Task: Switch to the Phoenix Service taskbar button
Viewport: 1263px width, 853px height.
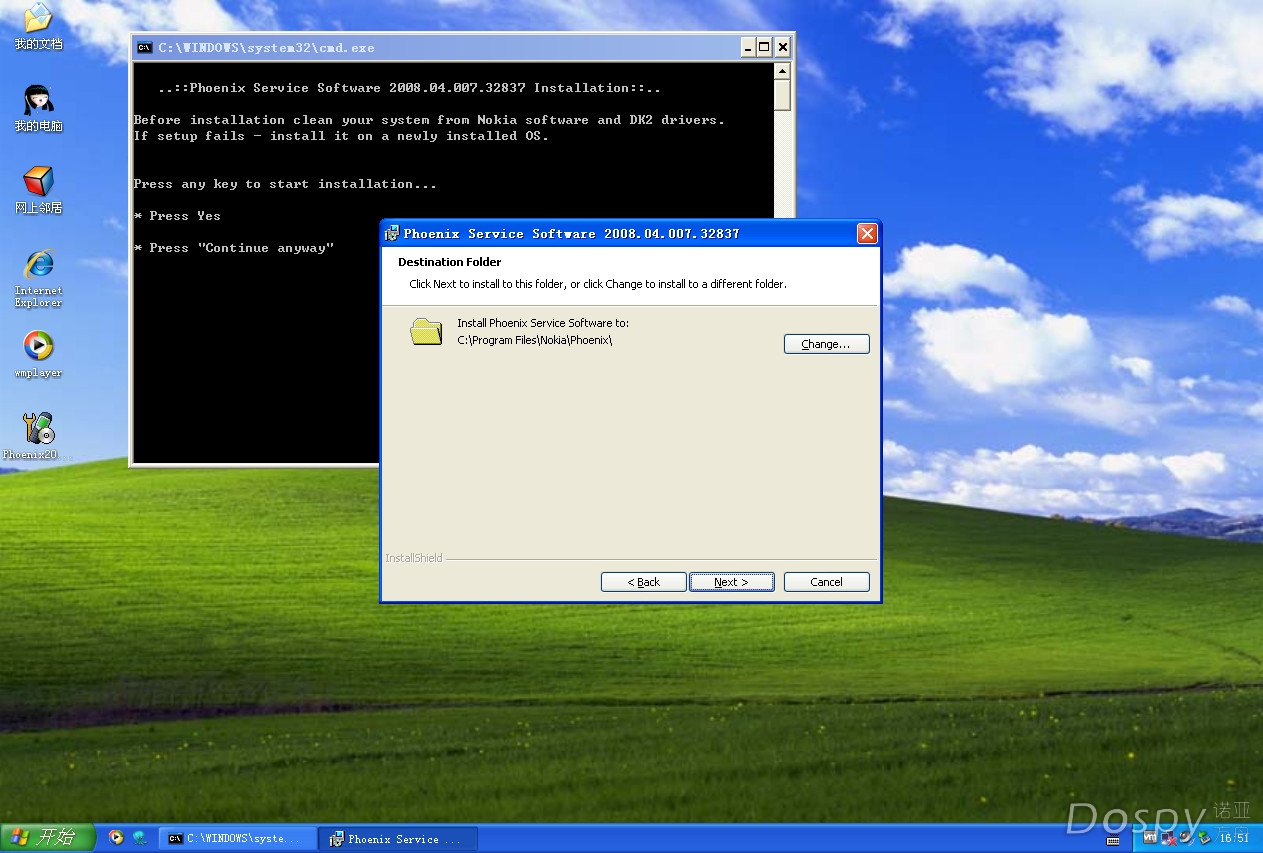Action: click(x=398, y=838)
